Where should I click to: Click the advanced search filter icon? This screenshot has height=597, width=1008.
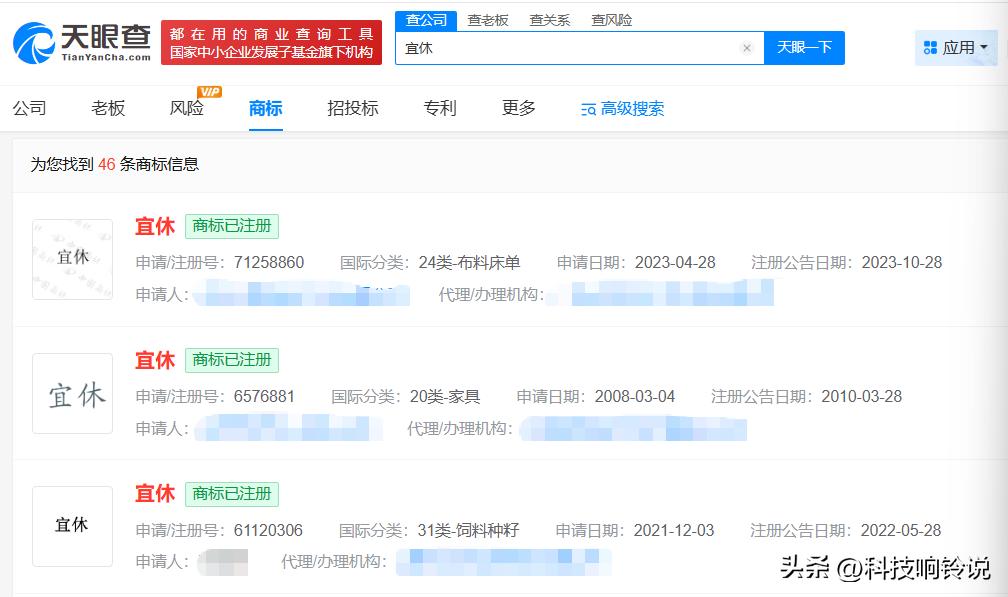coord(588,110)
